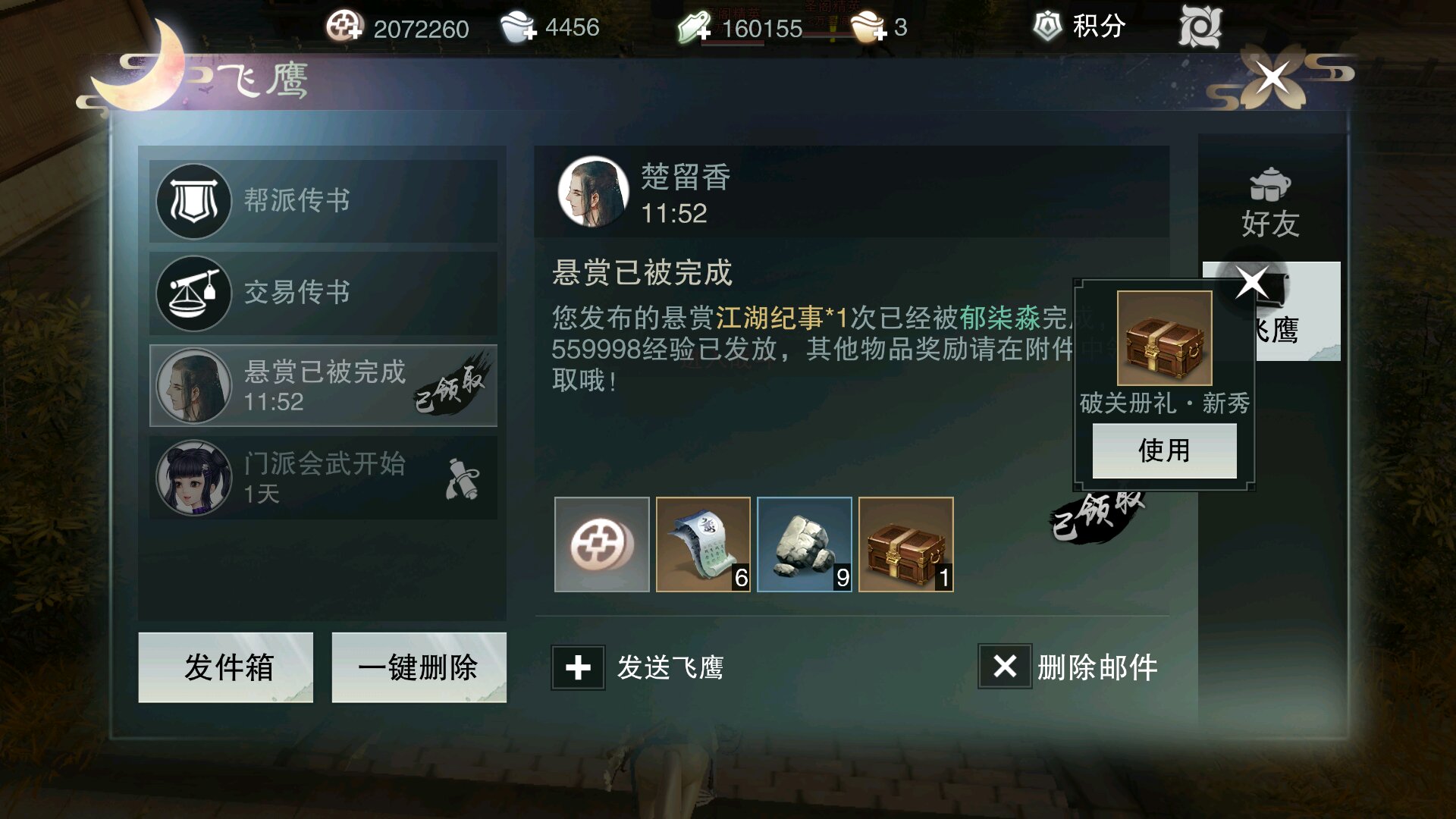
Task: Click the 破关册礼·新秀 chest icon in popup
Action: 1164,338
